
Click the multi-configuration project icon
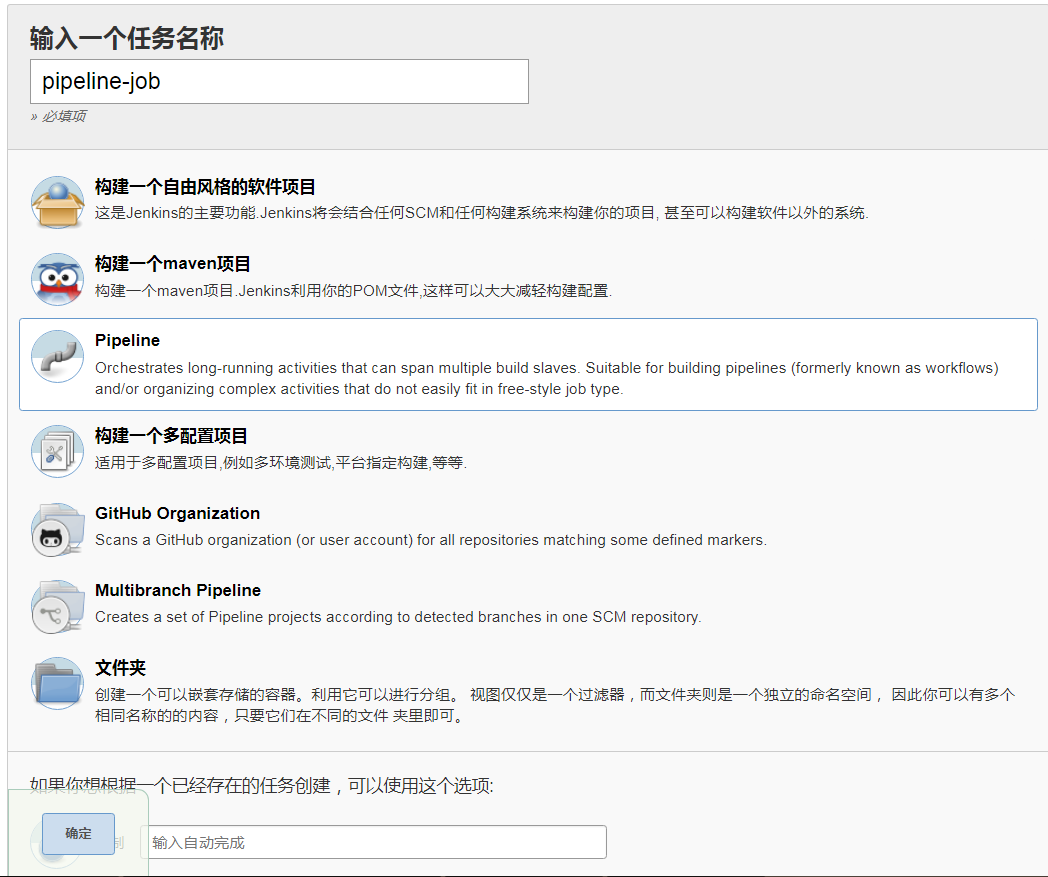click(57, 451)
